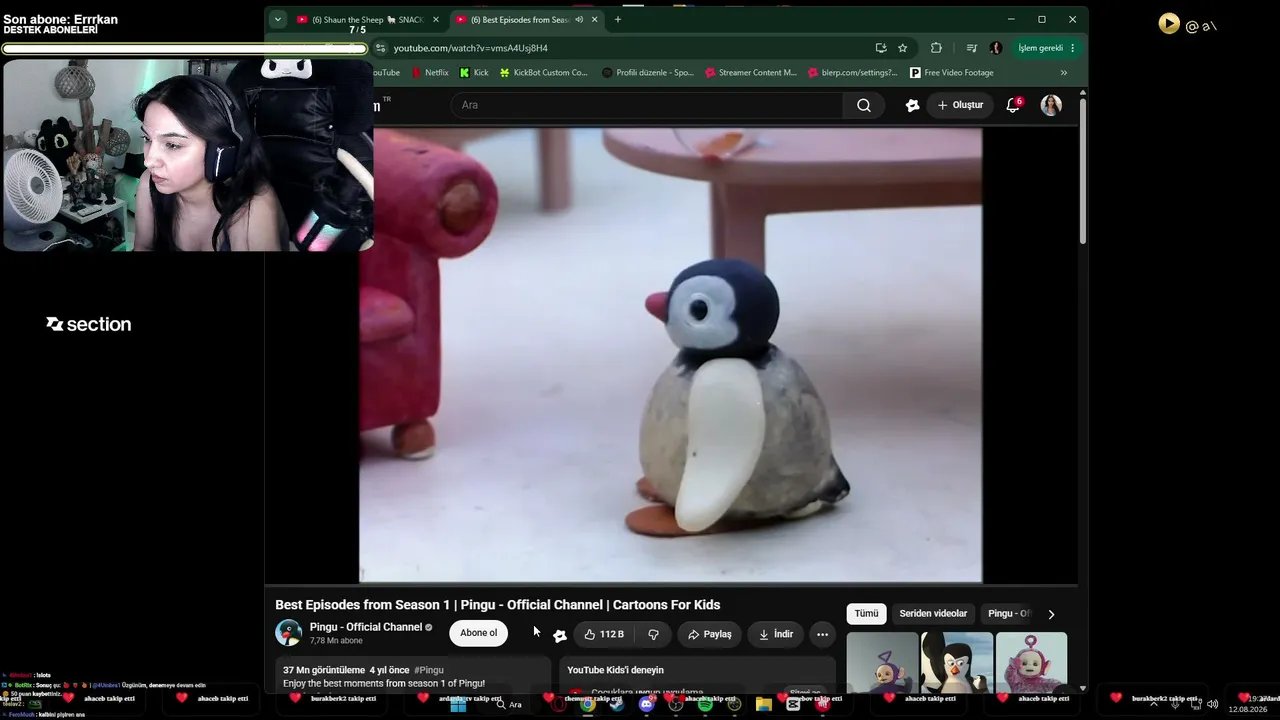Click the play icon in the stream overlay
The height and width of the screenshot is (720, 1280).
tap(1169, 24)
